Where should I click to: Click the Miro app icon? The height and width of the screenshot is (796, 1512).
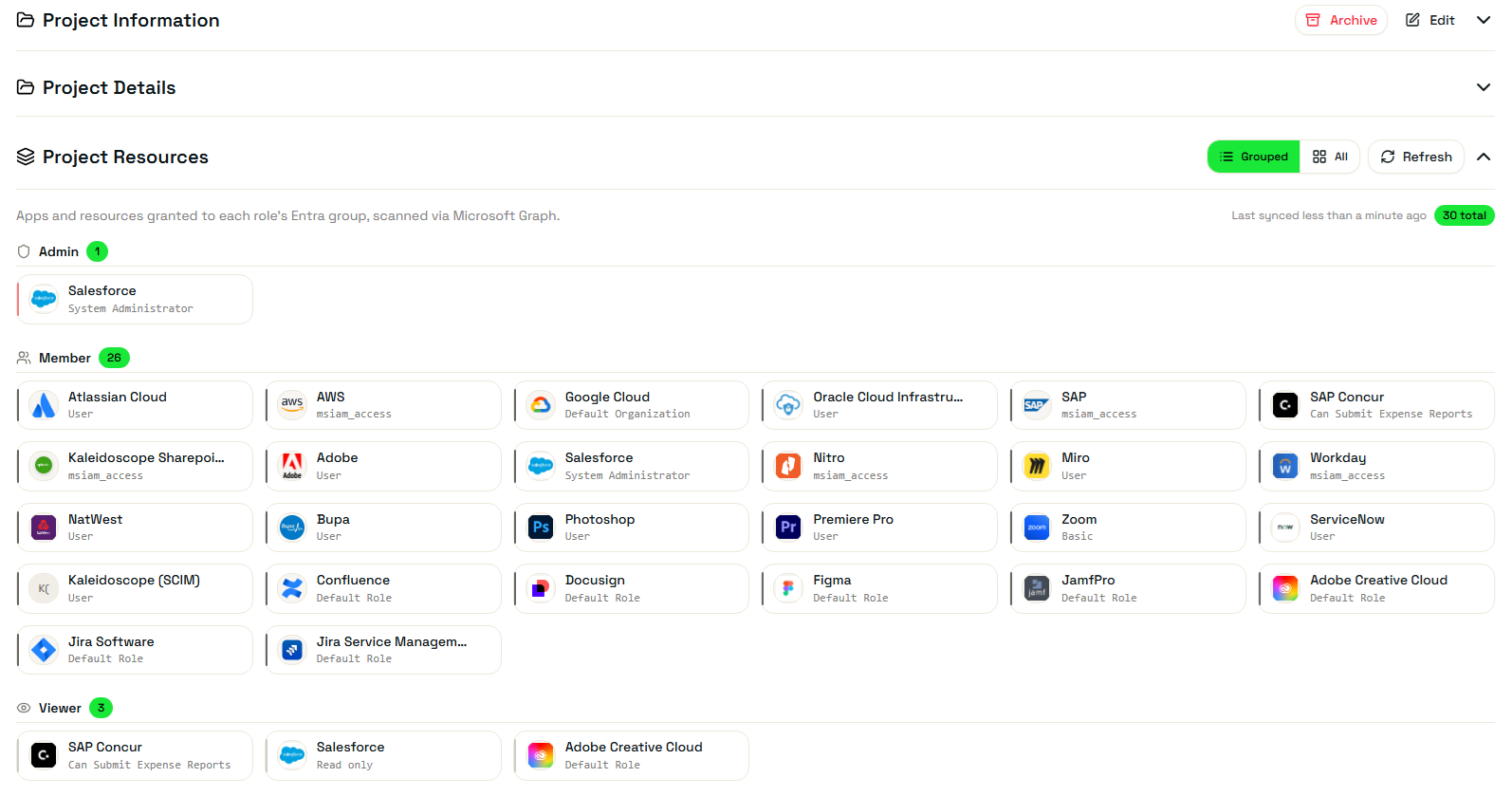[1037, 466]
